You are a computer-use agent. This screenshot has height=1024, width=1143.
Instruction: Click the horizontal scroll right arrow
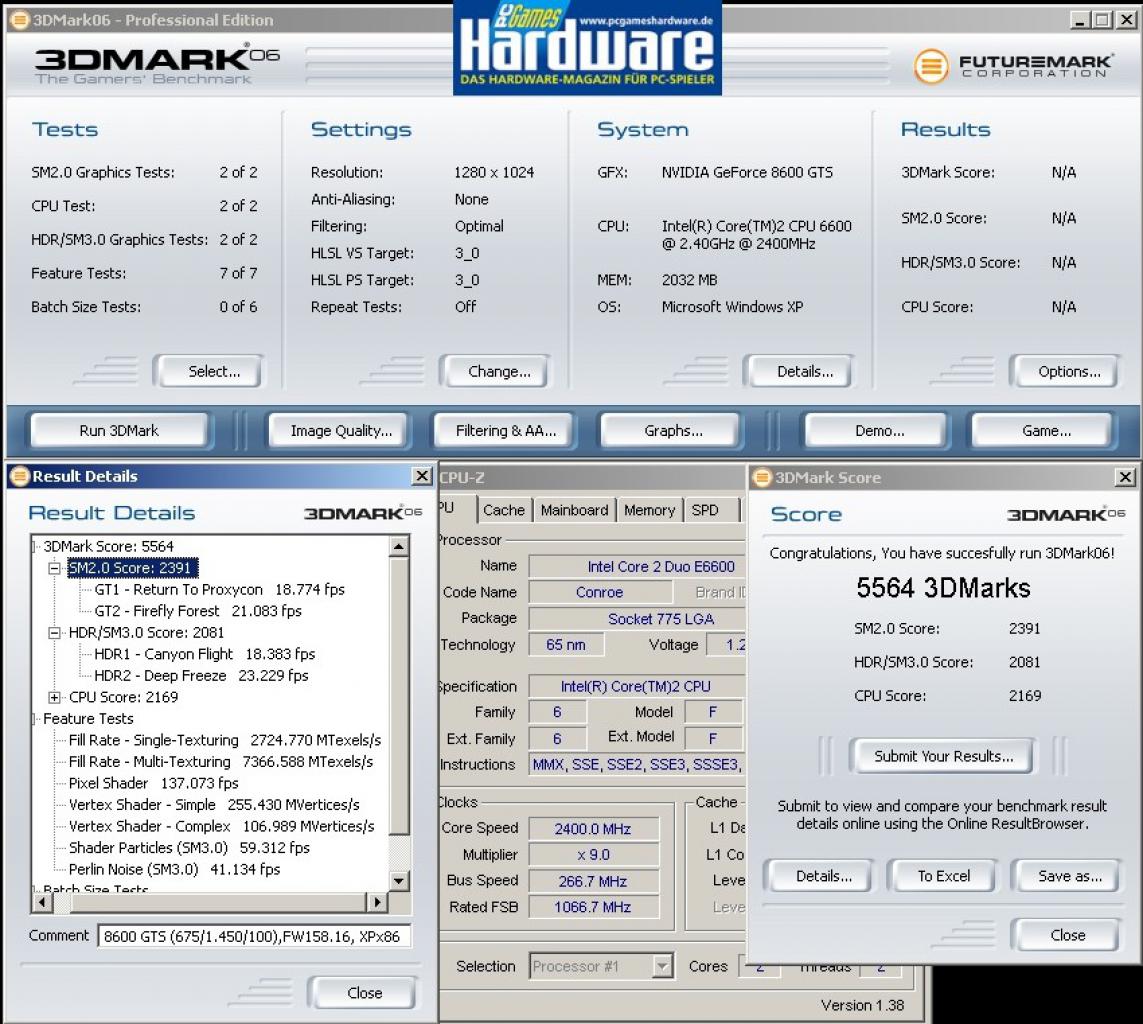tap(376, 902)
